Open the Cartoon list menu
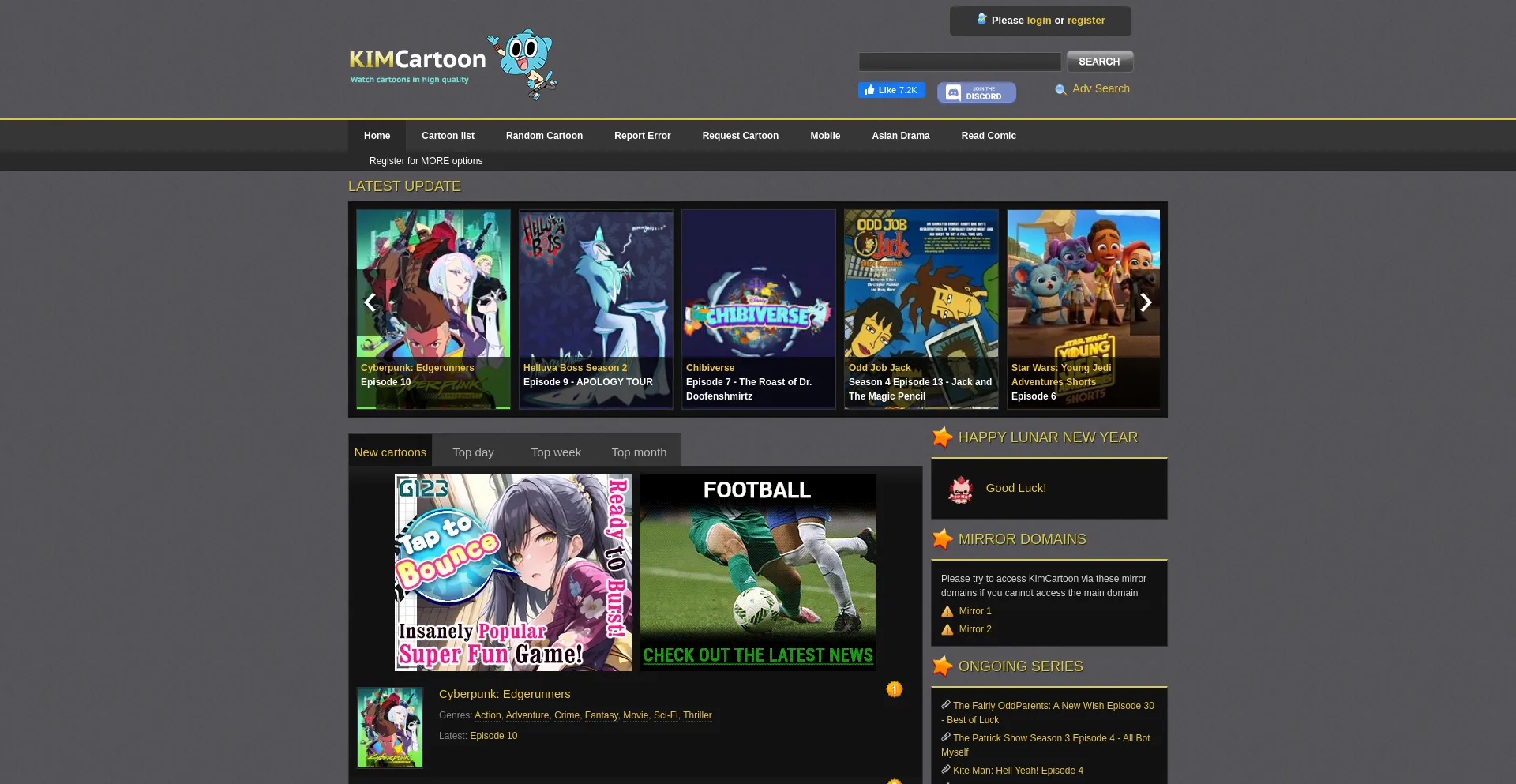Screen dimensions: 1516x784 pos(448,136)
